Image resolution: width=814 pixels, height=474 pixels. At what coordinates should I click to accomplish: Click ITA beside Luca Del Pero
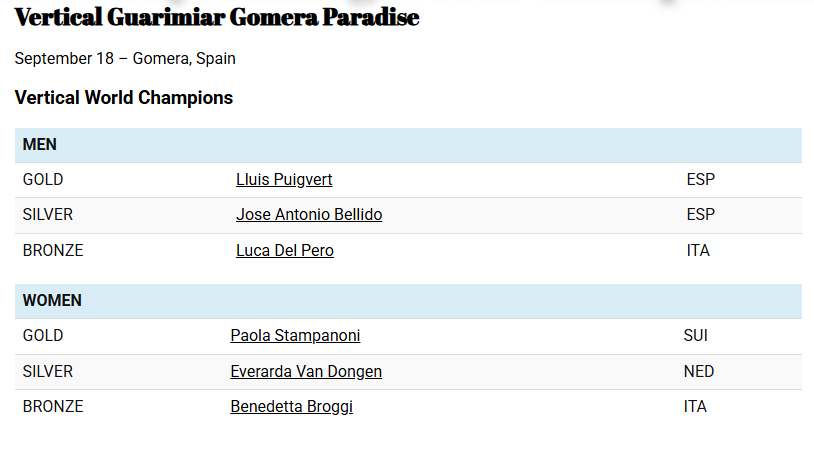click(698, 250)
